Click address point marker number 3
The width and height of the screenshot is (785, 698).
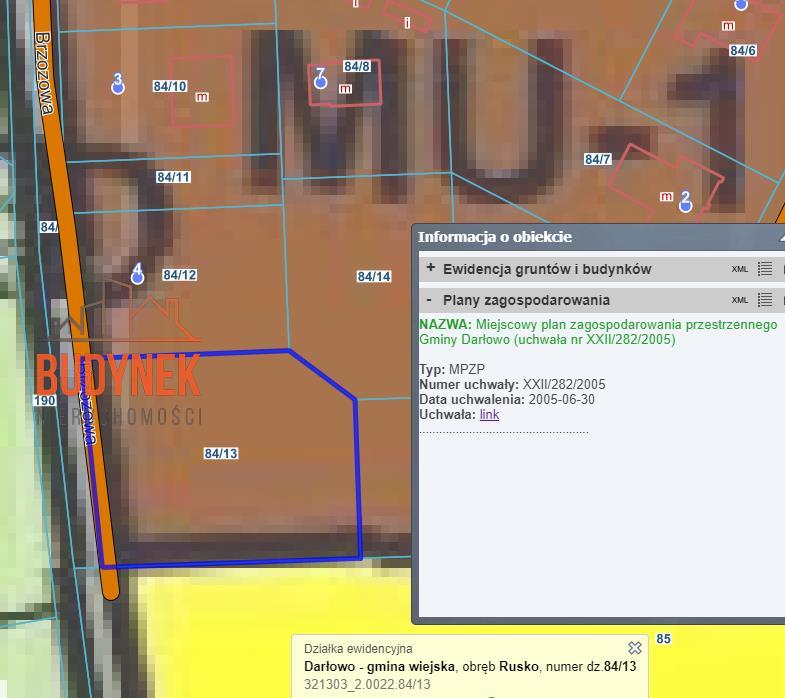click(118, 84)
